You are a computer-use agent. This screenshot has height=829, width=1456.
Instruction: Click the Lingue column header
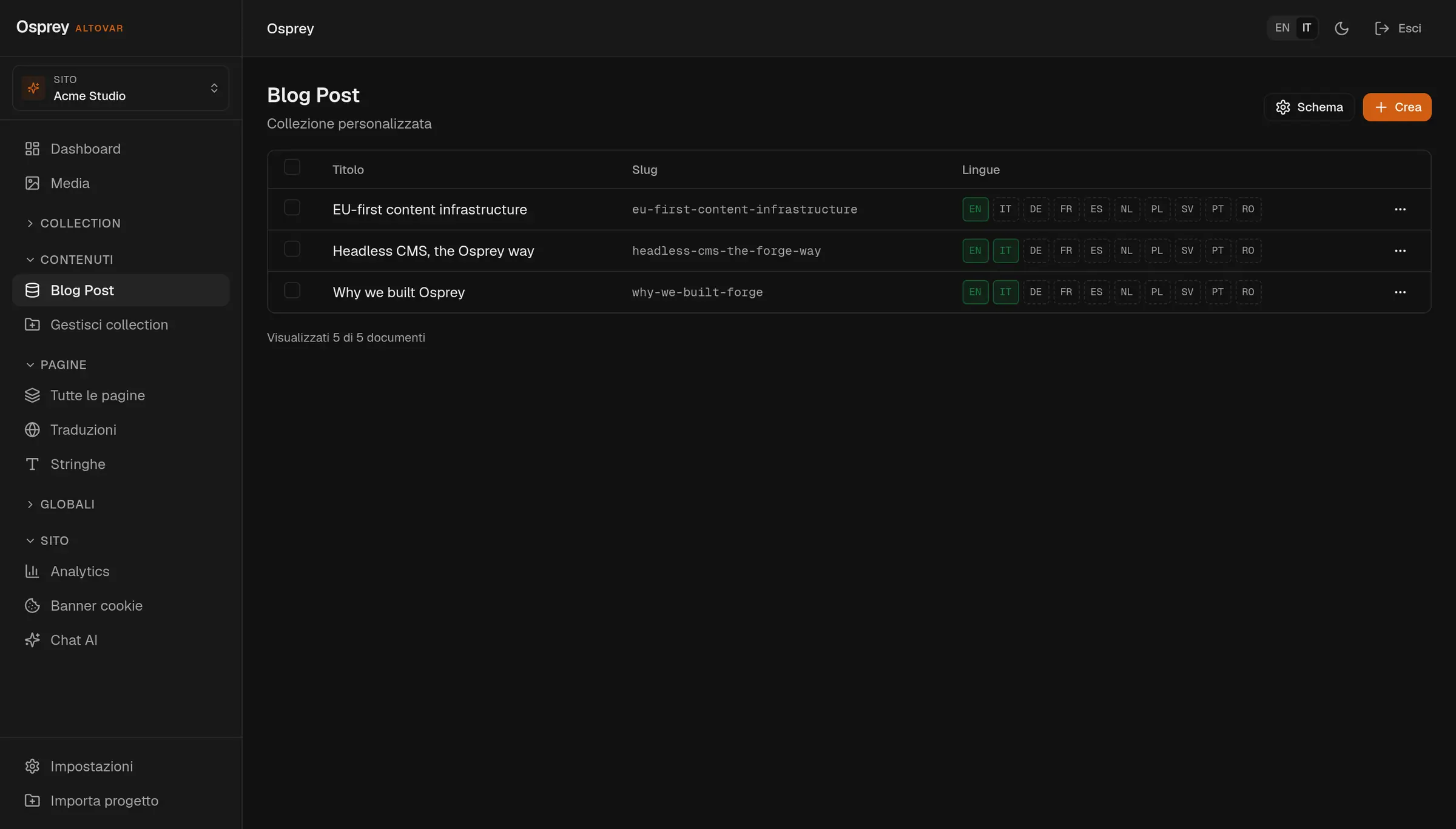coord(981,170)
